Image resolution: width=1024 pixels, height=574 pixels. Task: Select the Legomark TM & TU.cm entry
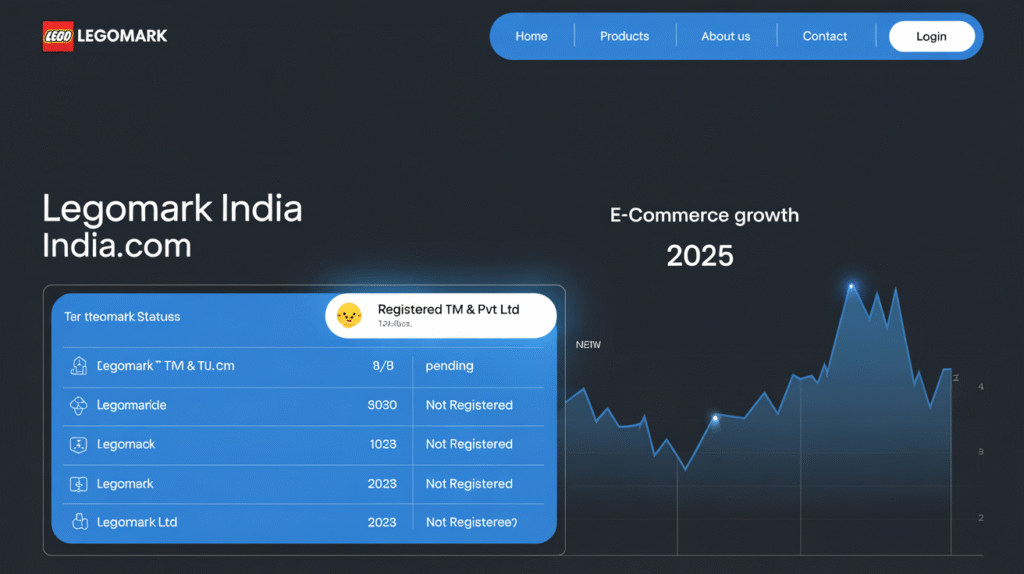(x=166, y=366)
